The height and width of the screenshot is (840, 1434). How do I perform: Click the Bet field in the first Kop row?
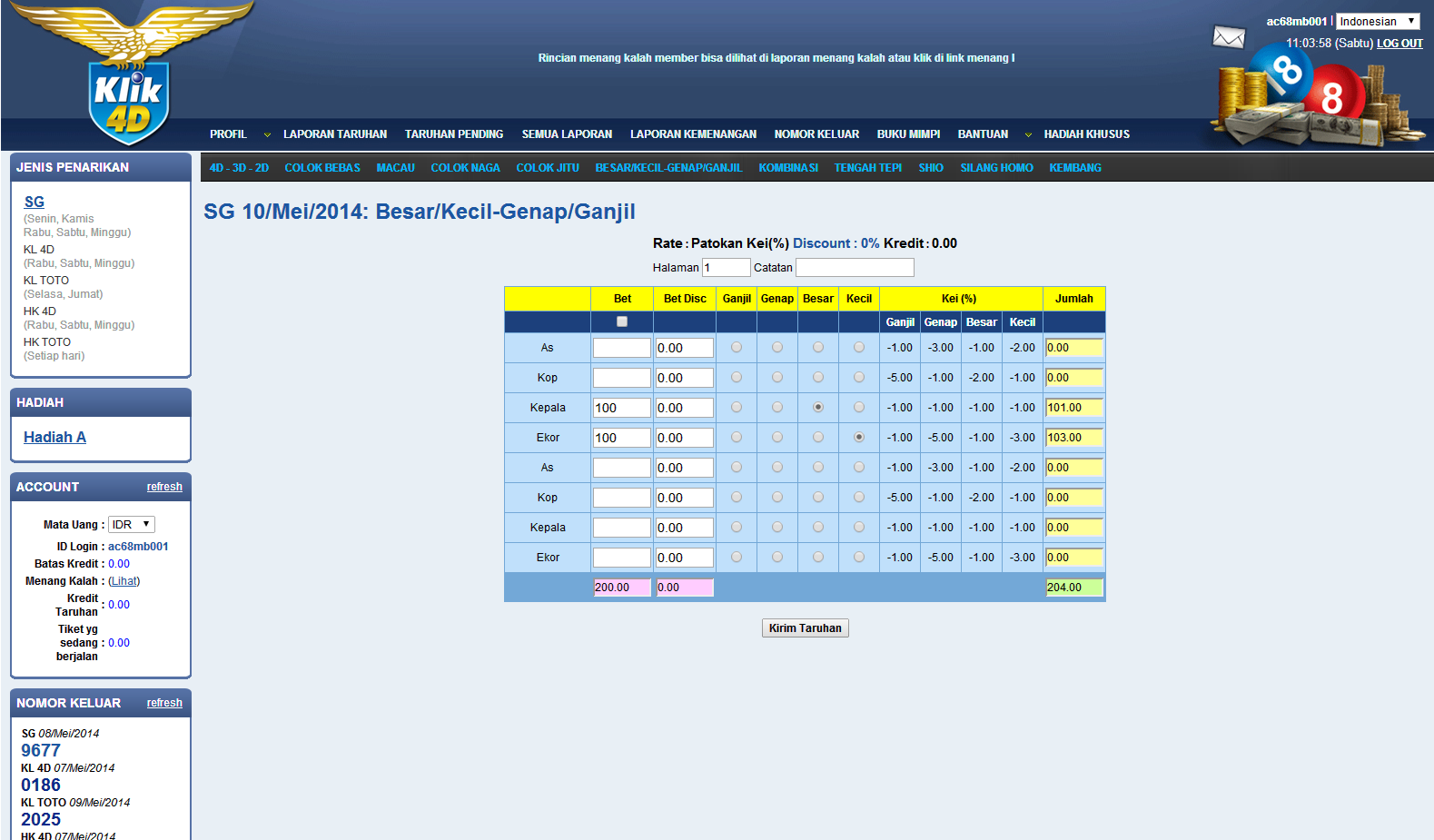pyautogui.click(x=622, y=378)
